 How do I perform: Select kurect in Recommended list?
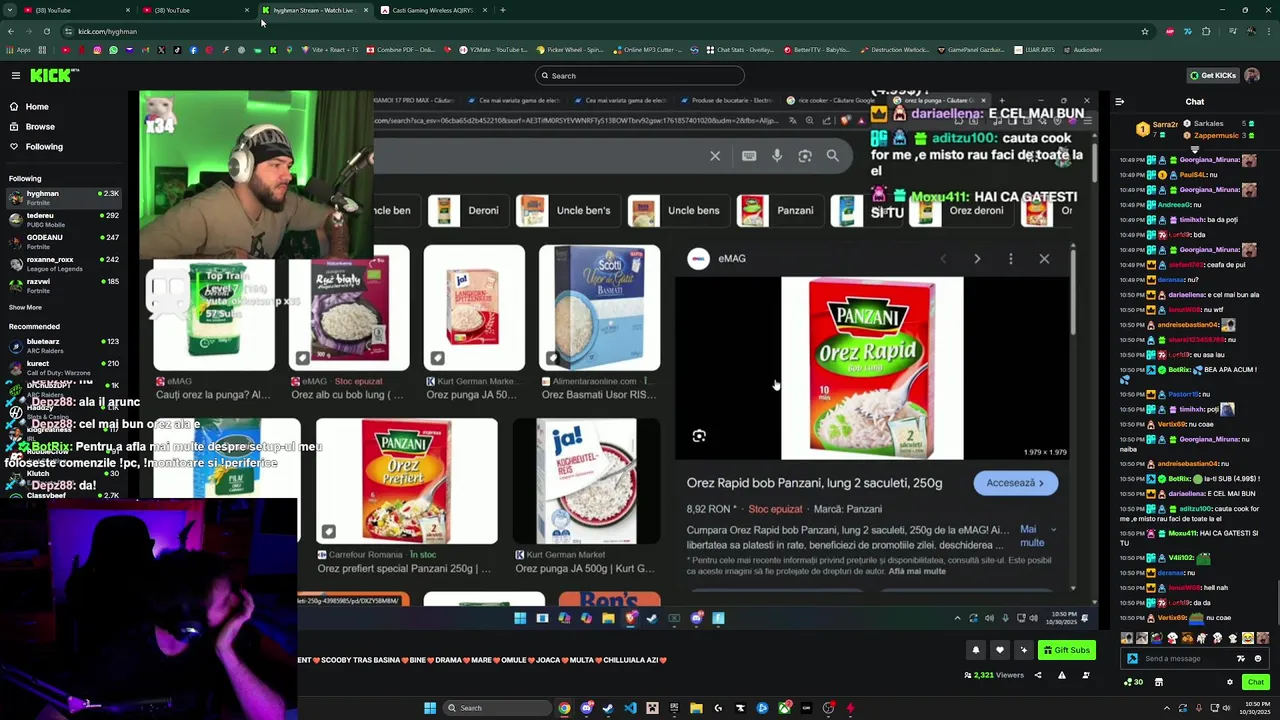[x=62, y=367]
